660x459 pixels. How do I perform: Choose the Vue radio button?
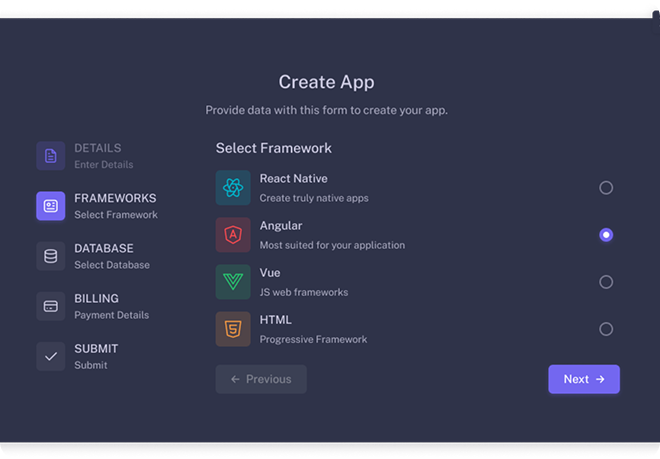tap(606, 282)
